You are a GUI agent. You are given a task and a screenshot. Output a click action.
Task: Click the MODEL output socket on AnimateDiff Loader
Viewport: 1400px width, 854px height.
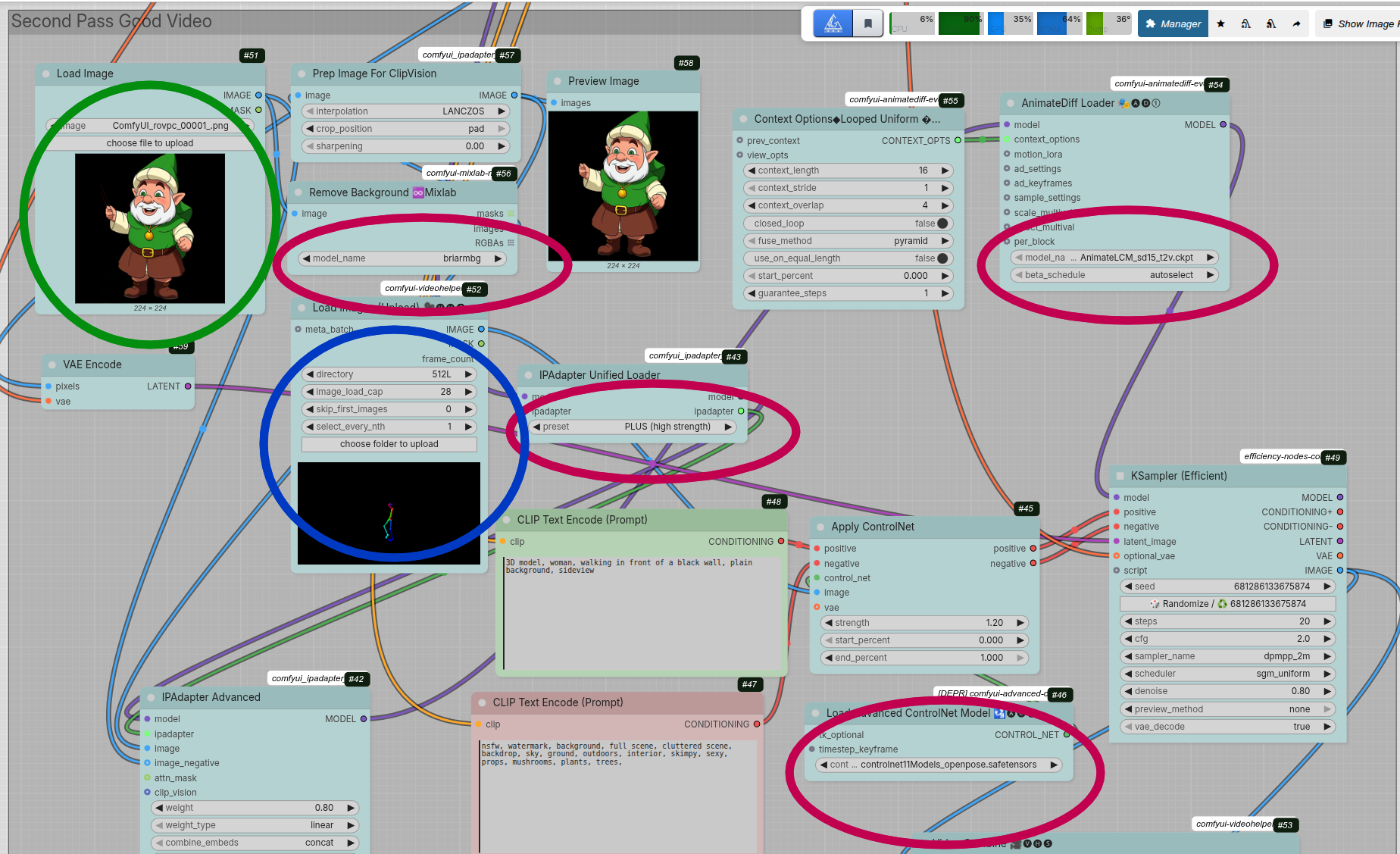(x=1223, y=125)
